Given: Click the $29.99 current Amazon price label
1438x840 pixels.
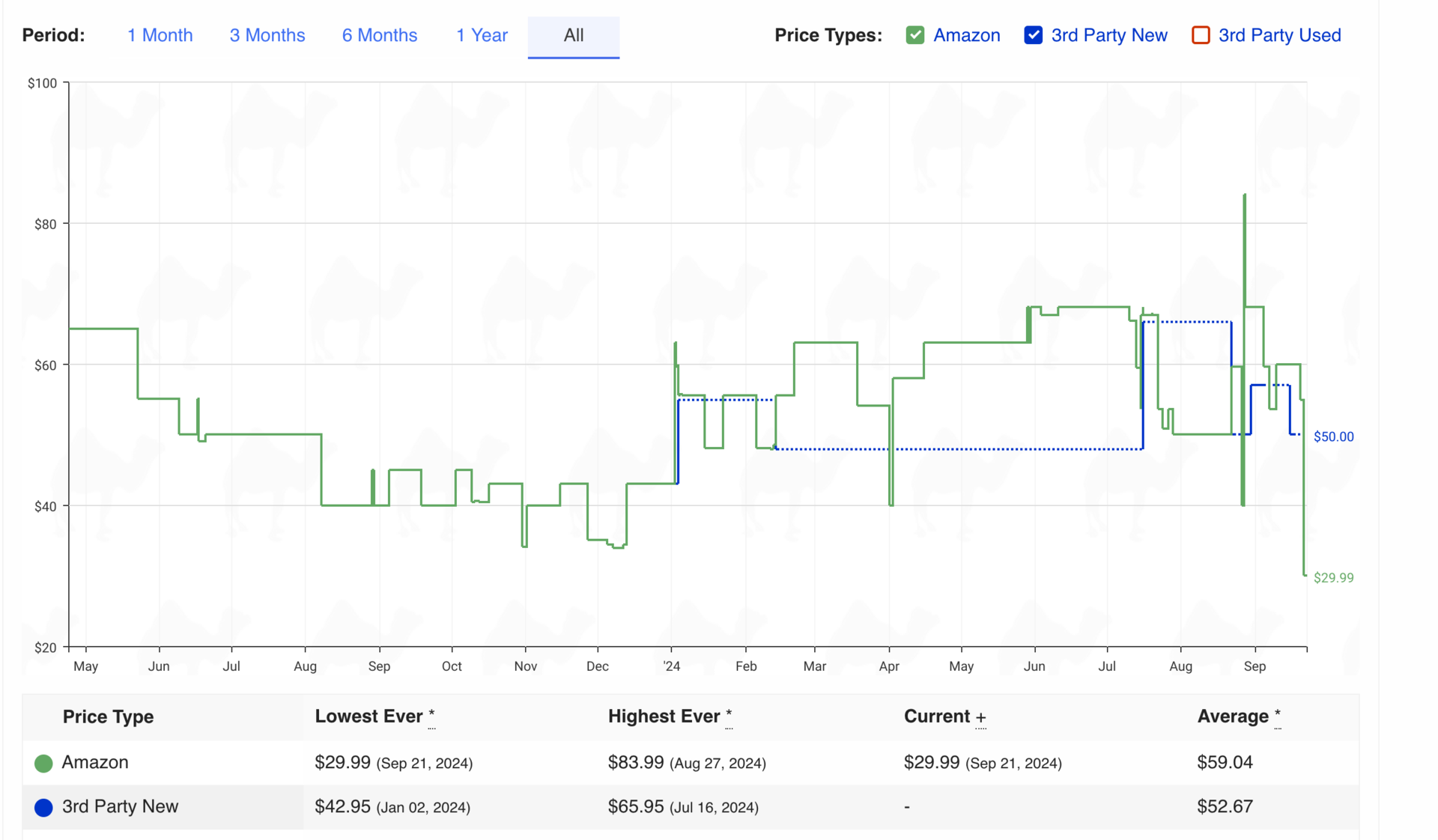Looking at the screenshot, I should pyautogui.click(x=1334, y=577).
